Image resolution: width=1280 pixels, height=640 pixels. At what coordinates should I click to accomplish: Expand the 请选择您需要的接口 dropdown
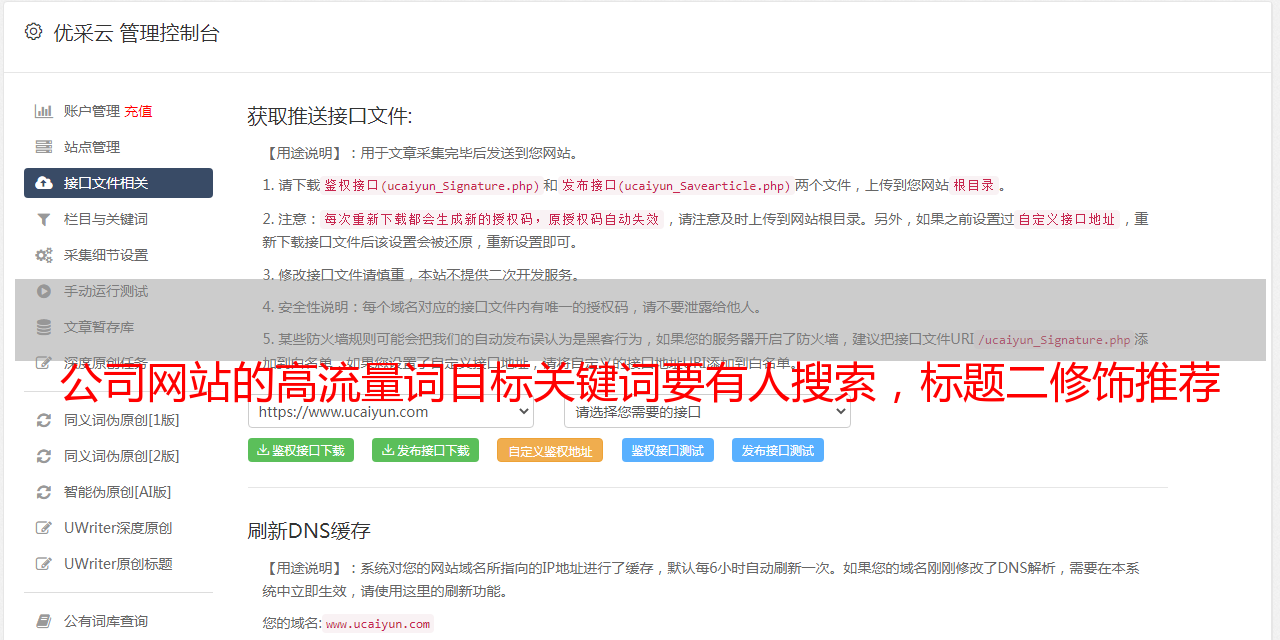click(x=708, y=411)
